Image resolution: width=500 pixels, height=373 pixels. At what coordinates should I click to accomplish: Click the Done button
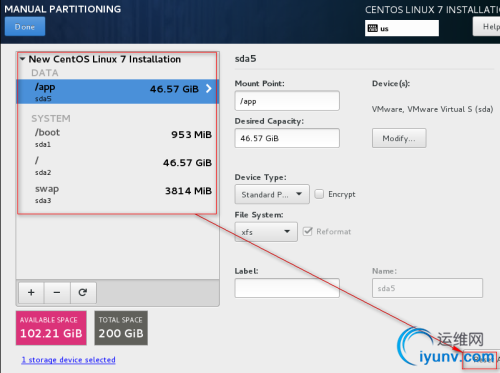coord(25,27)
